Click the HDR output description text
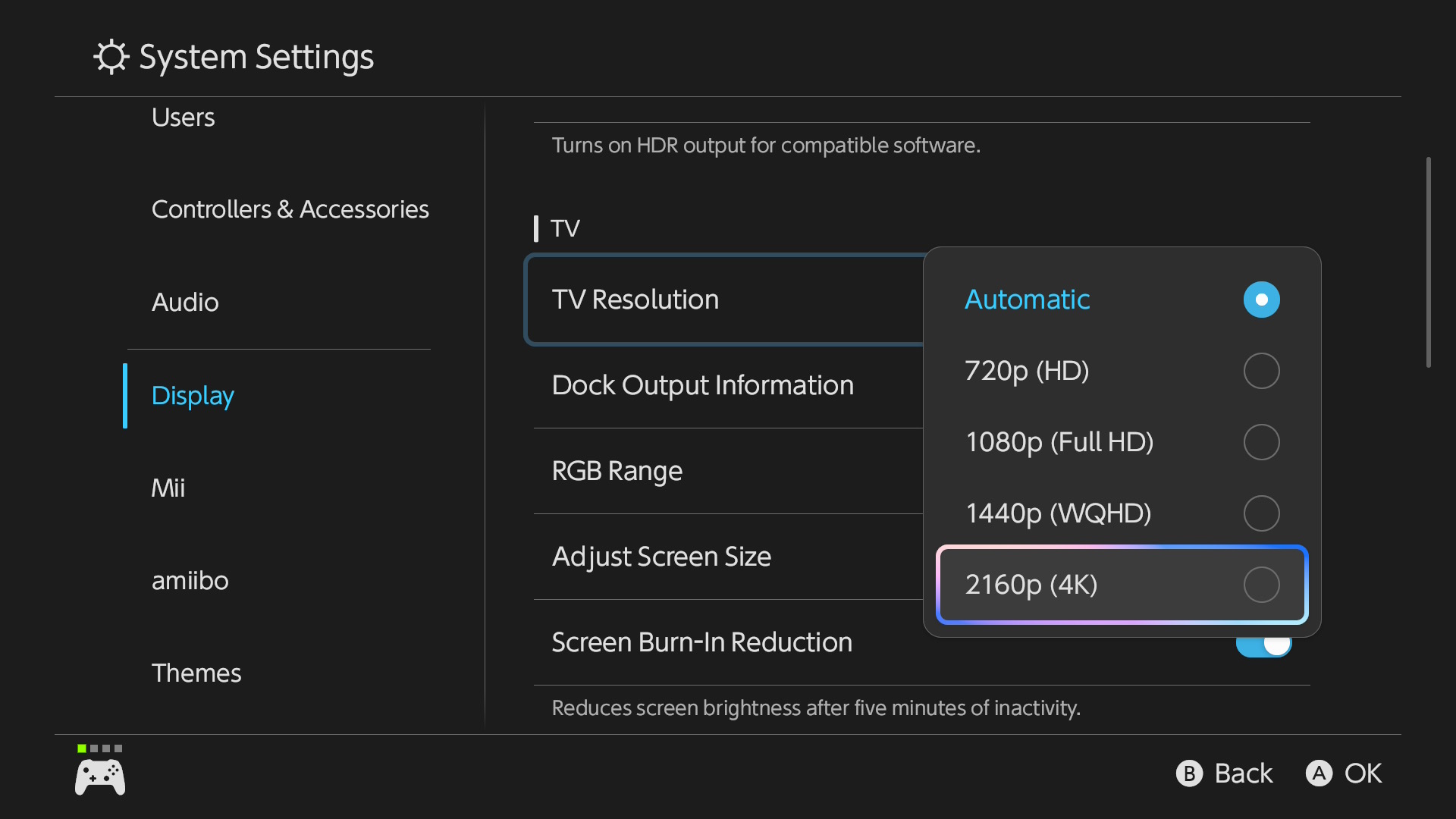 tap(766, 145)
